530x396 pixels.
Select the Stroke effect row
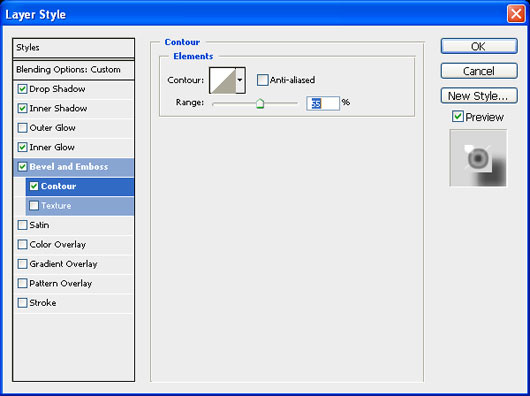coord(73,303)
